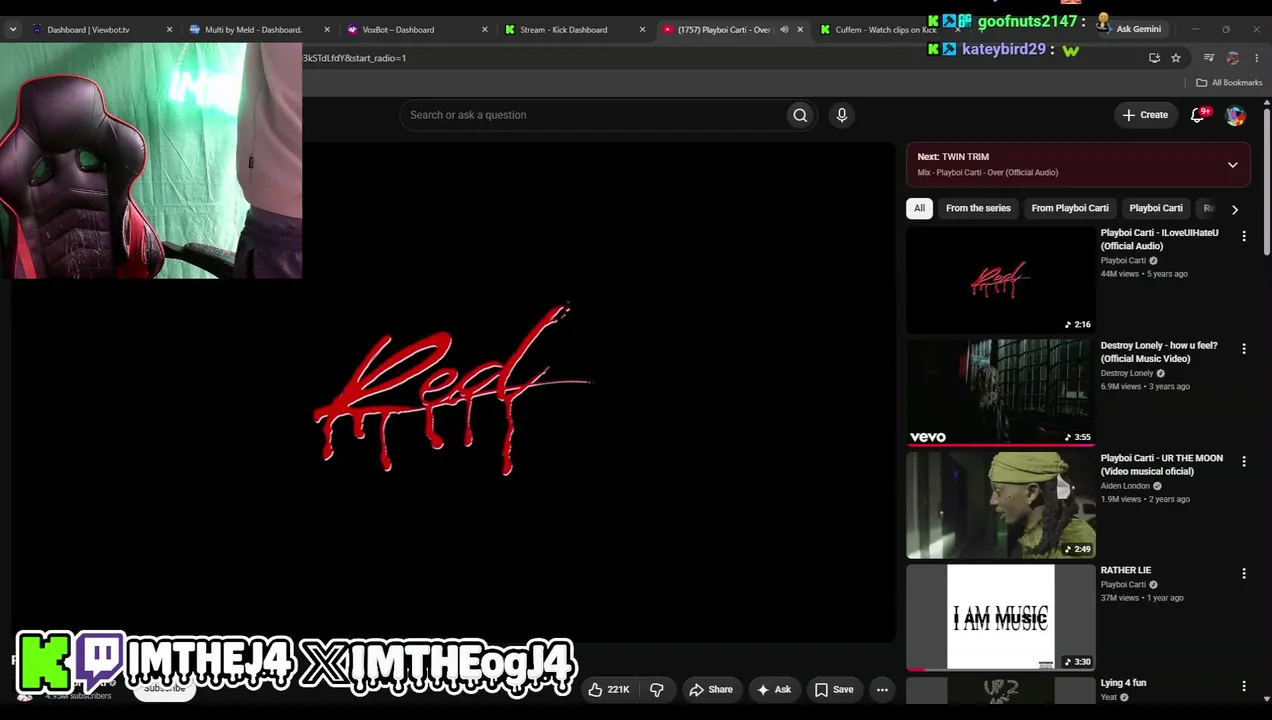Open UR THE MOON video thumbnail
This screenshot has width=1272, height=720.
pos(1000,505)
